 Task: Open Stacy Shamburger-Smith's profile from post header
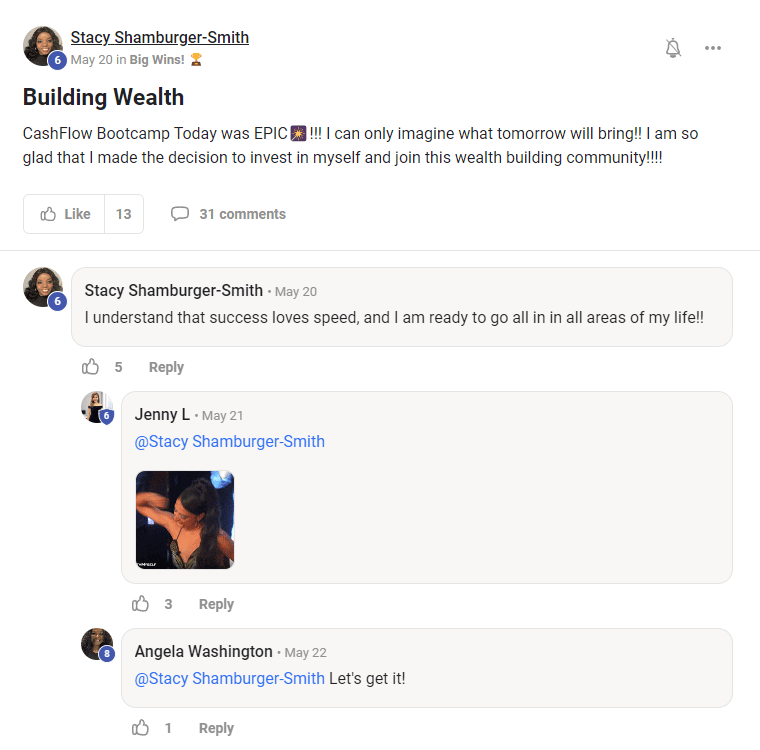coord(159,38)
